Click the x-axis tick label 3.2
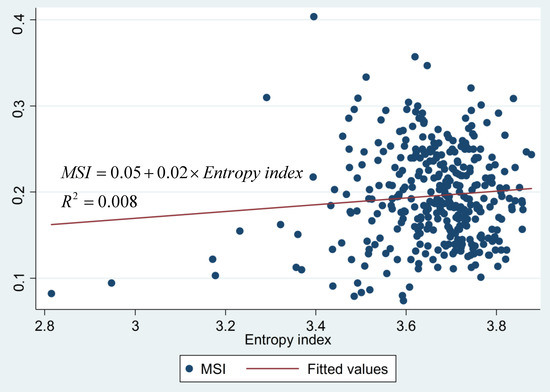This screenshot has height=392, width=550. 225,326
